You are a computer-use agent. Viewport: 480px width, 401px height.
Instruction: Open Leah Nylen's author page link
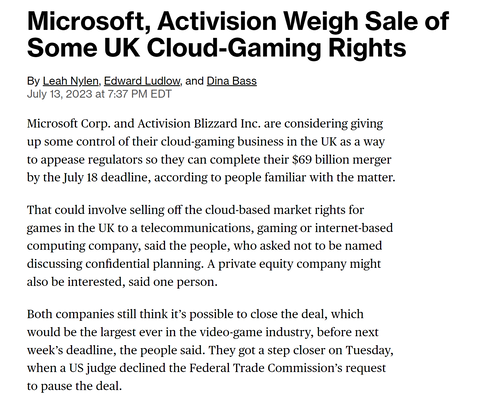tap(71, 81)
